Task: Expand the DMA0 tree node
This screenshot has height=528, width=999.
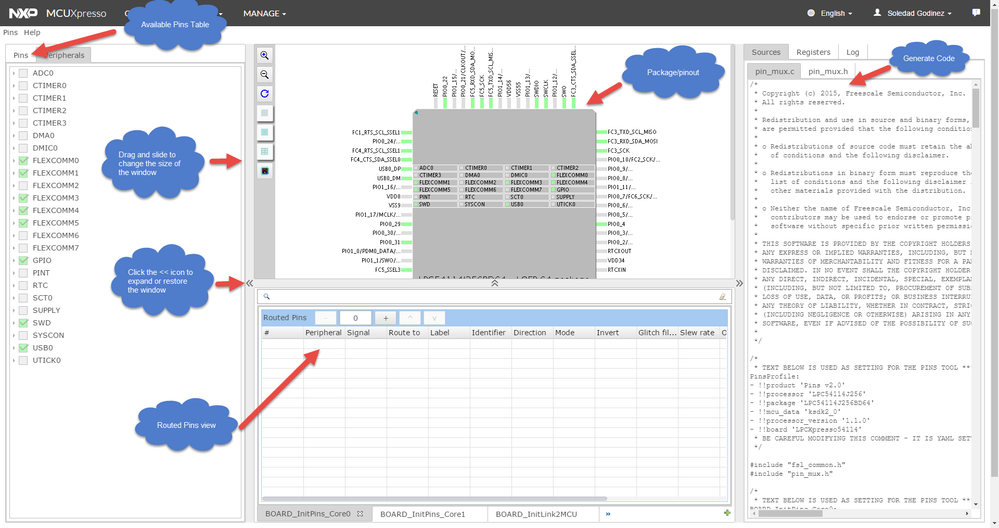Action: click(x=13, y=136)
